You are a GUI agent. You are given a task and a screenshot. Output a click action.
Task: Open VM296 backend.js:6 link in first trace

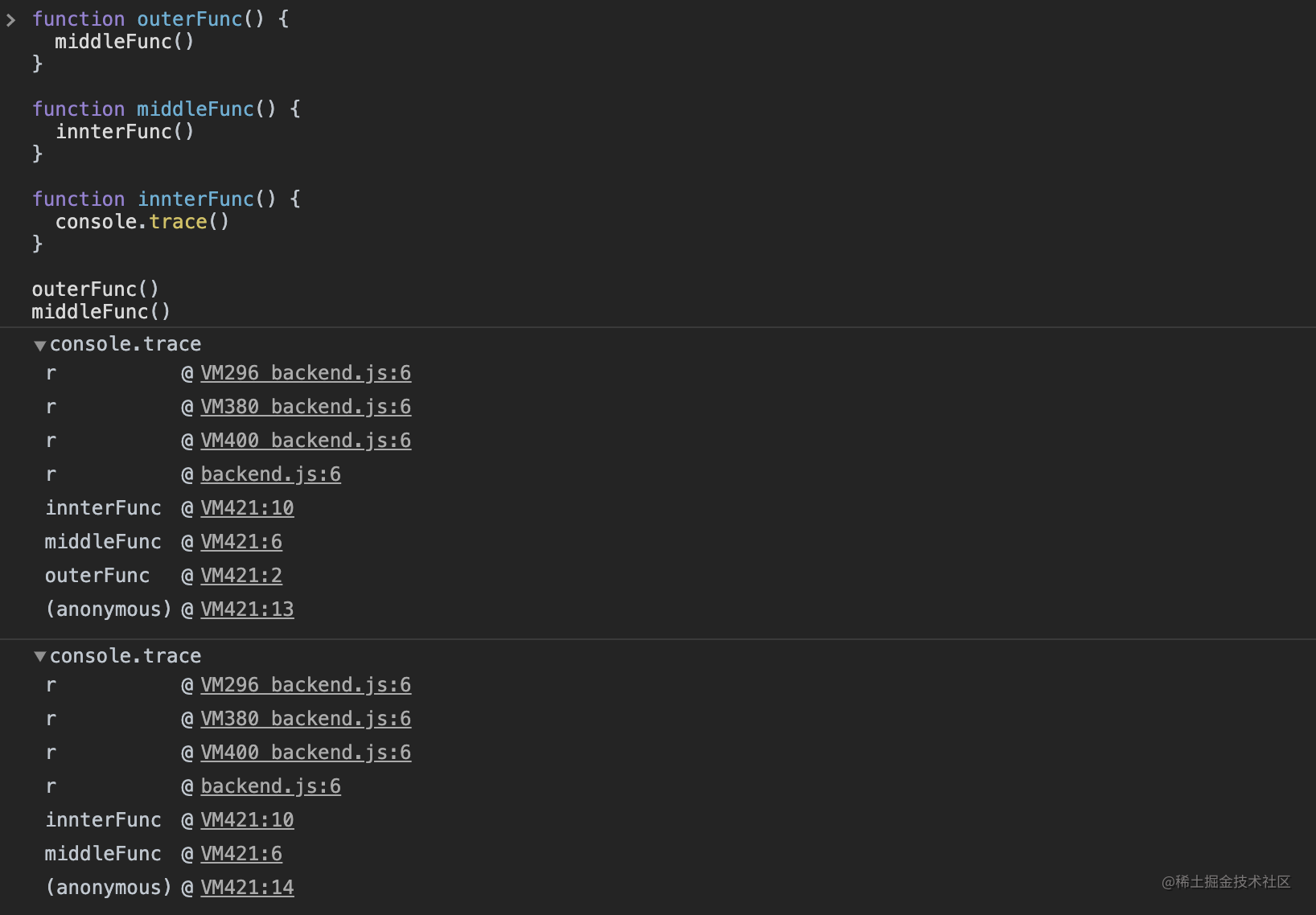[306, 373]
